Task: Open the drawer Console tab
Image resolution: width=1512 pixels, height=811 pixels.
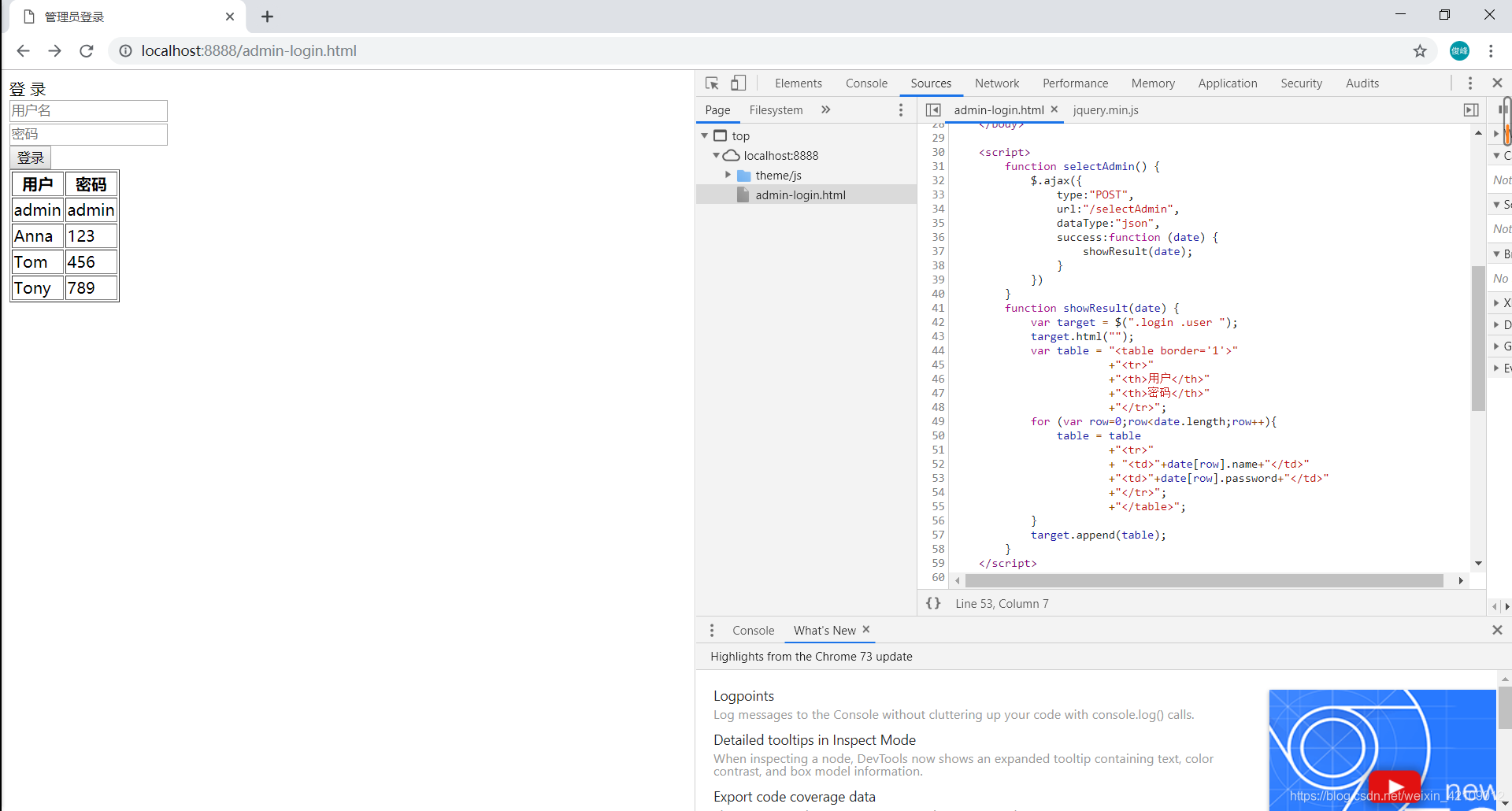Action: tap(753, 631)
